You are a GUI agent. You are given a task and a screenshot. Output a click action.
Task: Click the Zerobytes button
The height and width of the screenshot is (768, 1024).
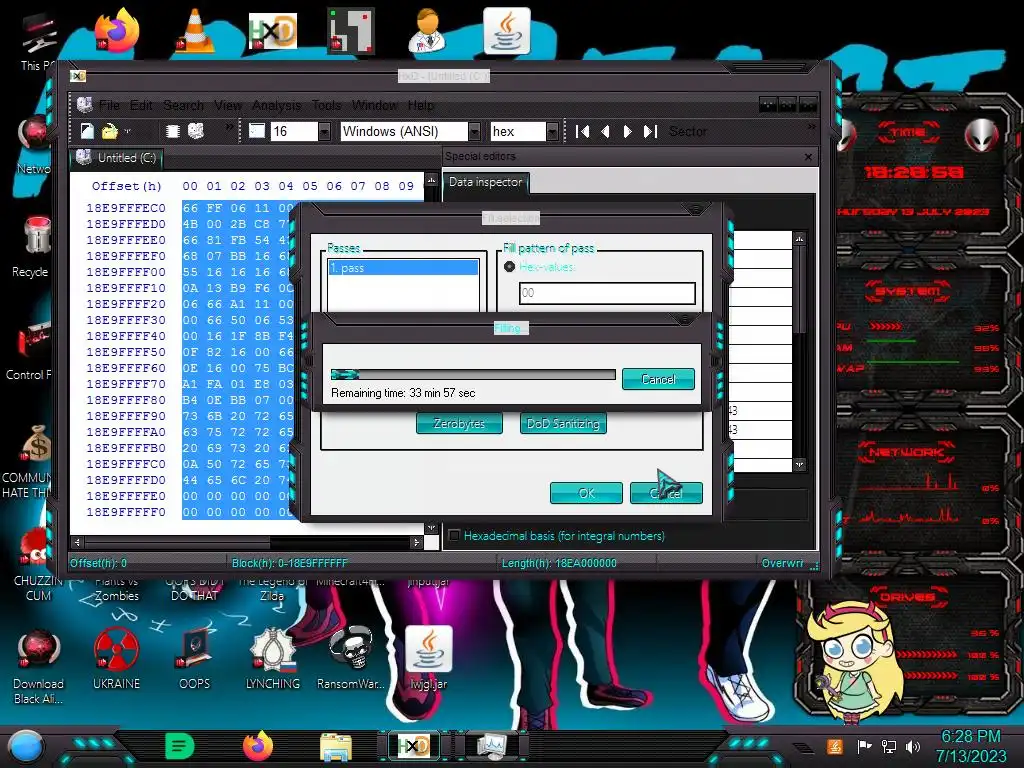pyautogui.click(x=459, y=423)
